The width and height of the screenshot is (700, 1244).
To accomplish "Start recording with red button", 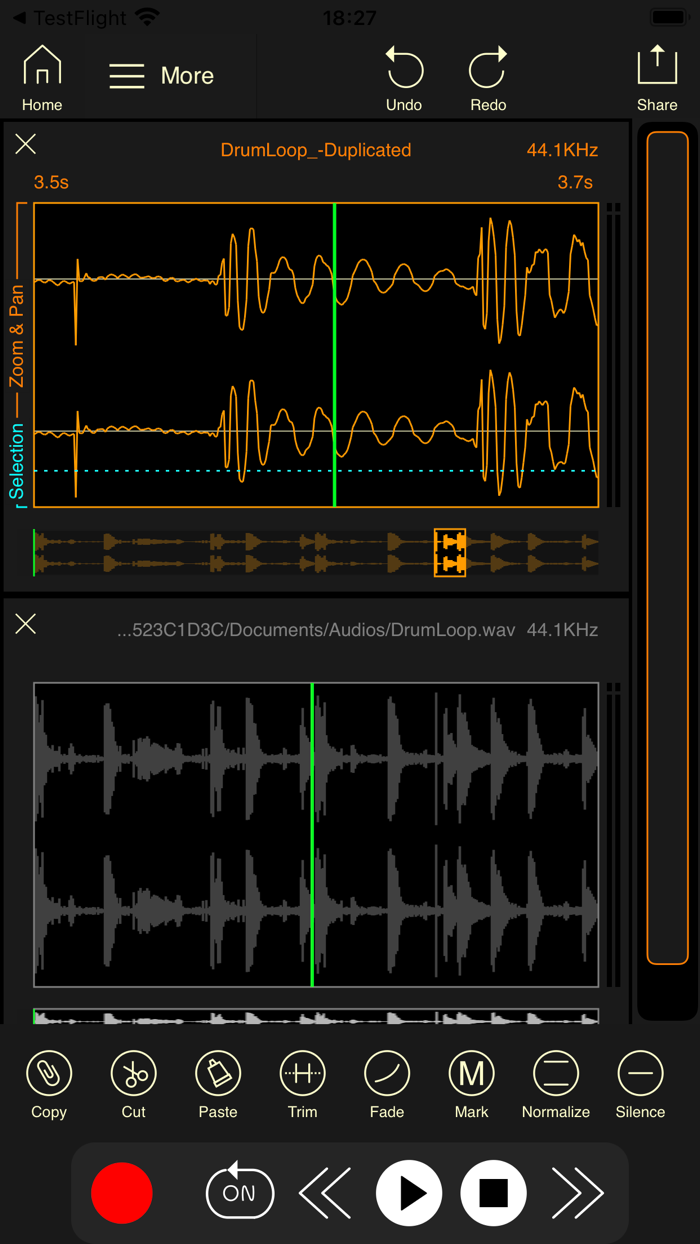I will click(x=122, y=1193).
